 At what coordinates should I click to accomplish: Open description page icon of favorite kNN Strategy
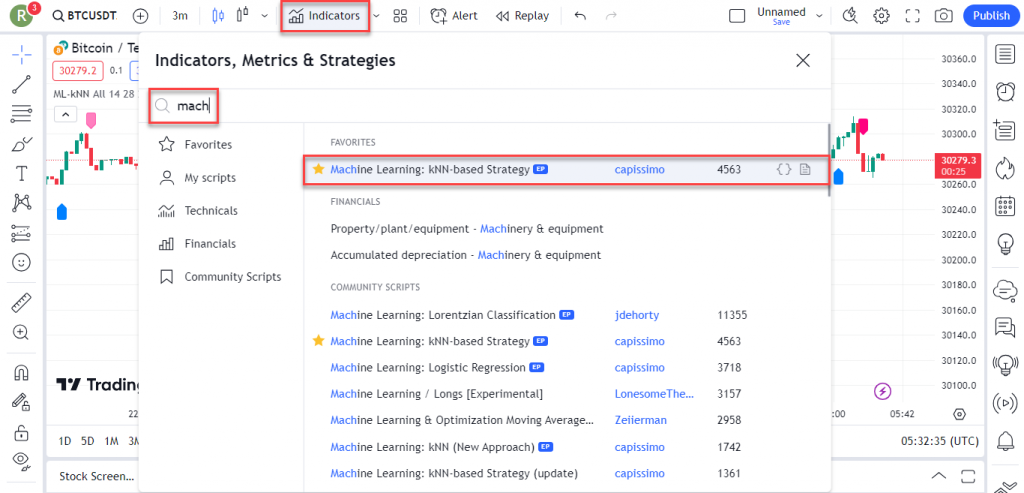pyautogui.click(x=805, y=170)
